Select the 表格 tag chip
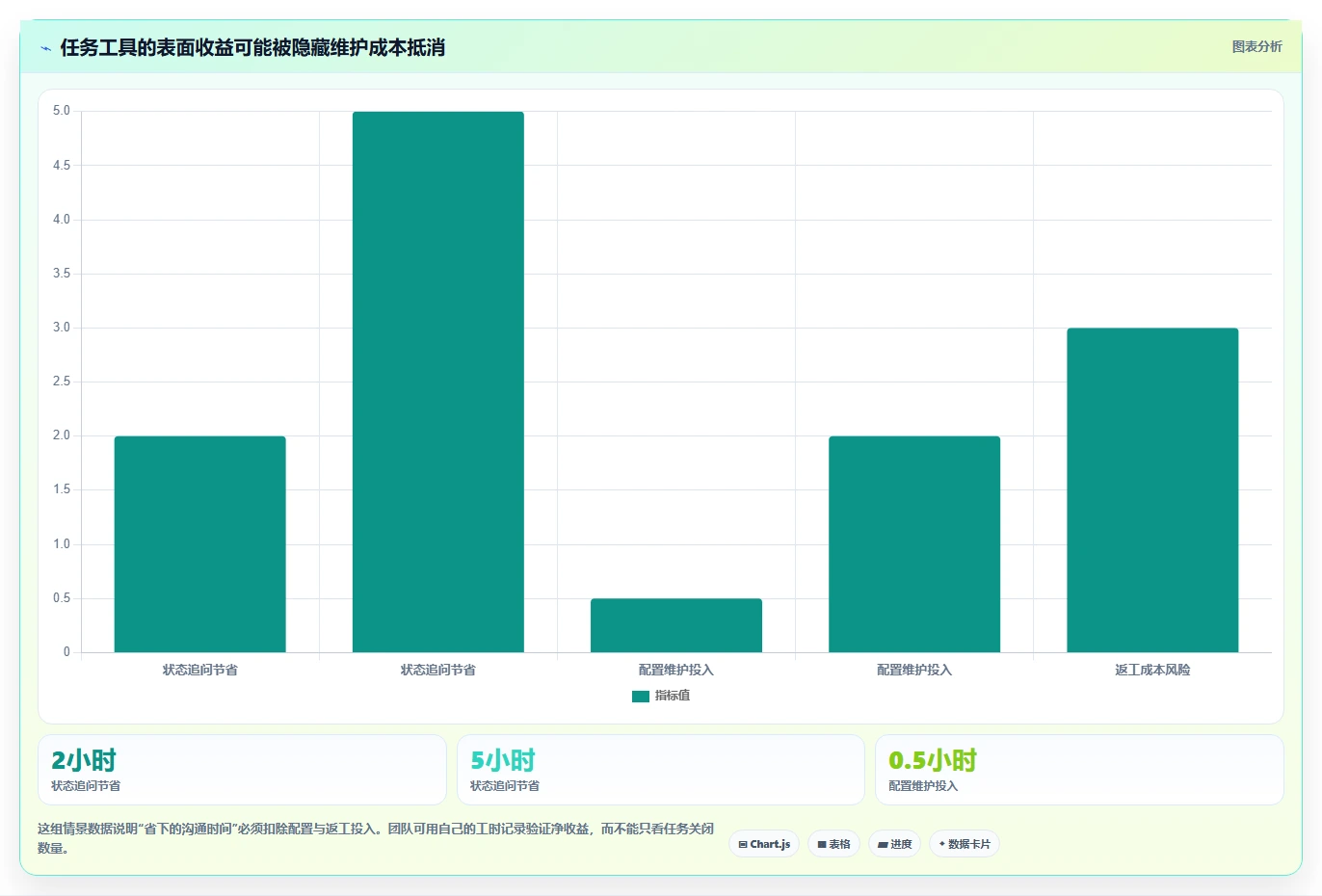The width and height of the screenshot is (1322, 896). pos(833,844)
